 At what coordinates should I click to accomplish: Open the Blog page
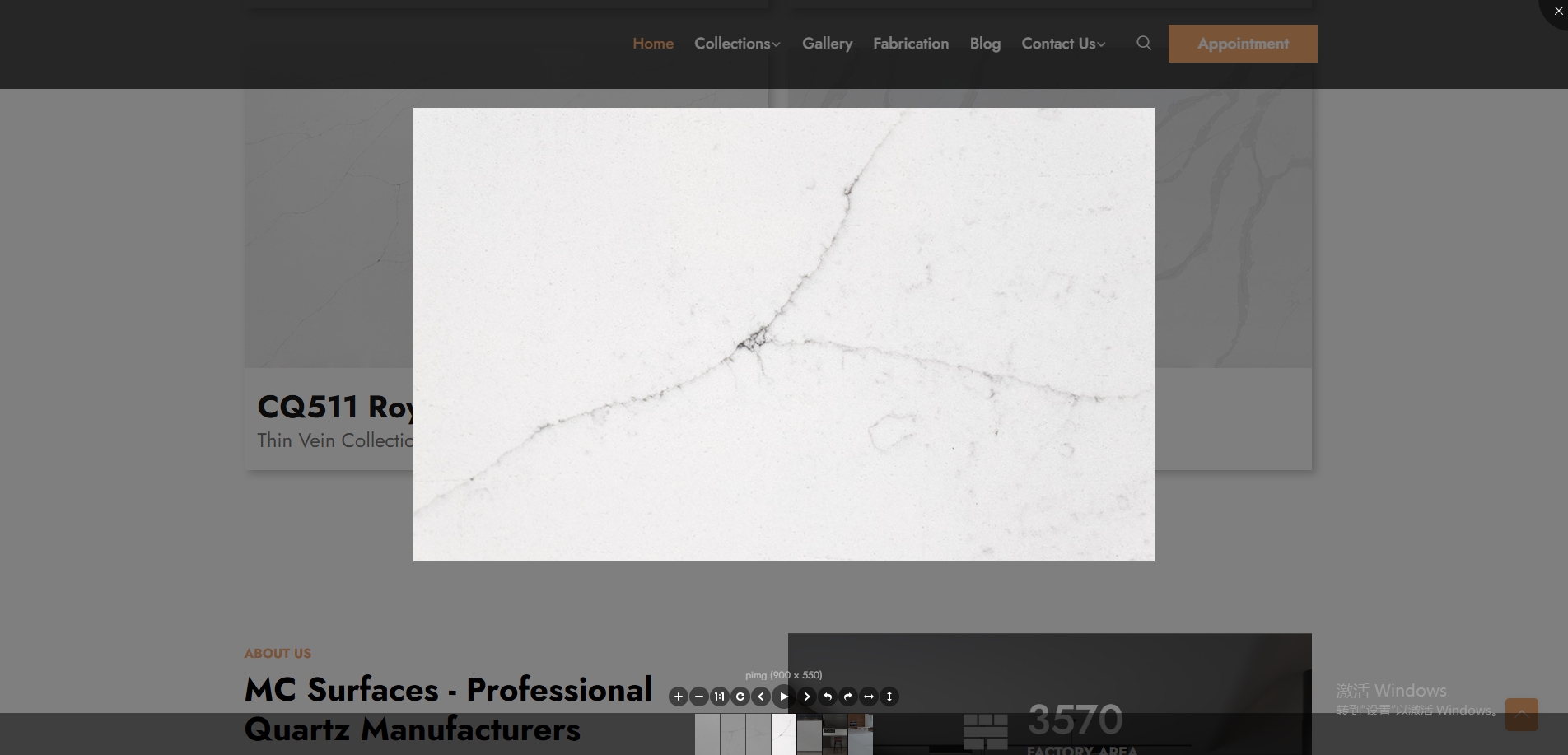(985, 44)
